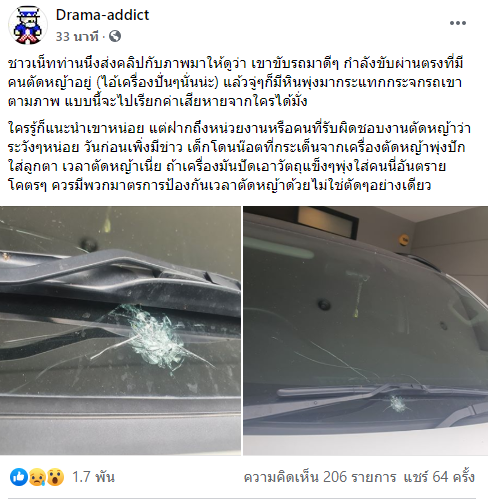The width and height of the screenshot is (488, 499).
Task: Open the Drama-addict profile picture
Action: [x=28, y=25]
